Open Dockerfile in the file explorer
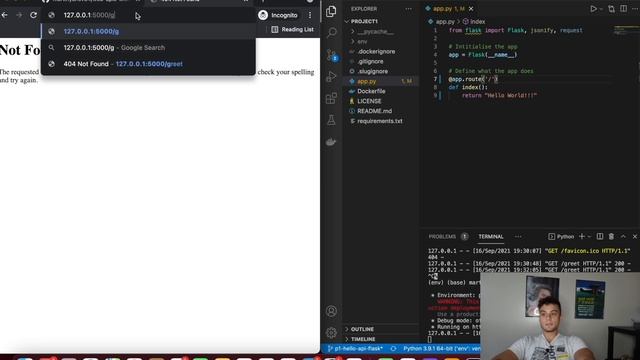The height and width of the screenshot is (360, 640). [371, 91]
